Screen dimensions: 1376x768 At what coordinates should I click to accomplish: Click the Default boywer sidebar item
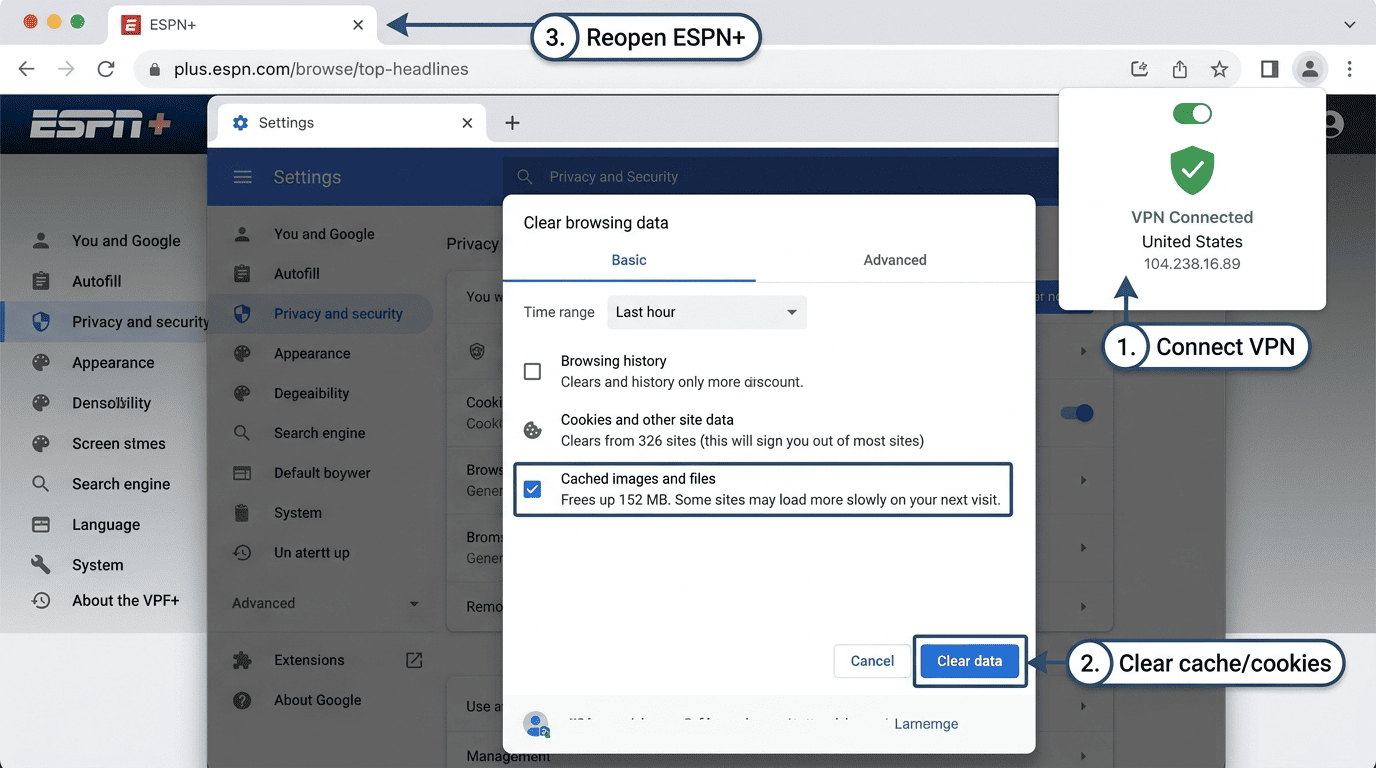[322, 473]
